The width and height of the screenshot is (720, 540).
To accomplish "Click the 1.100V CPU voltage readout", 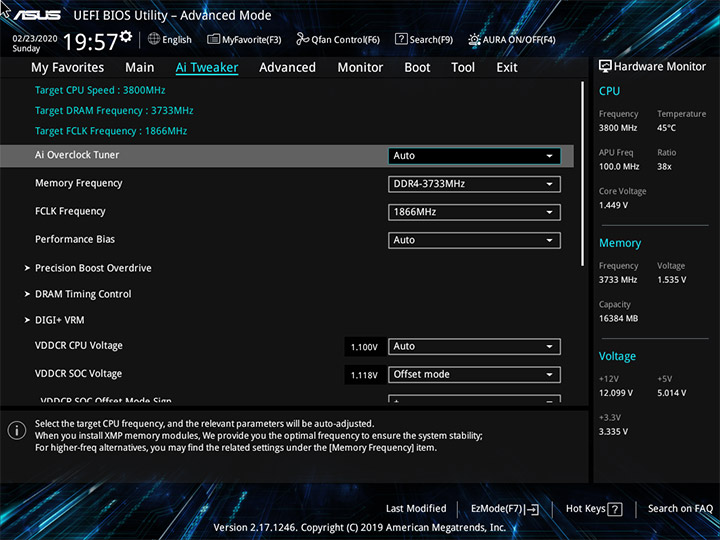I will [364, 347].
